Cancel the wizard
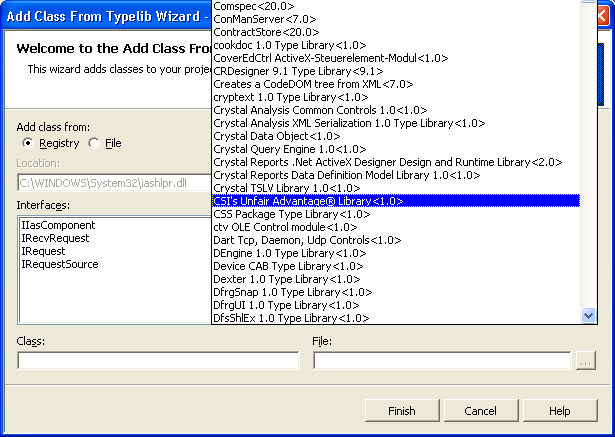 pyautogui.click(x=481, y=411)
